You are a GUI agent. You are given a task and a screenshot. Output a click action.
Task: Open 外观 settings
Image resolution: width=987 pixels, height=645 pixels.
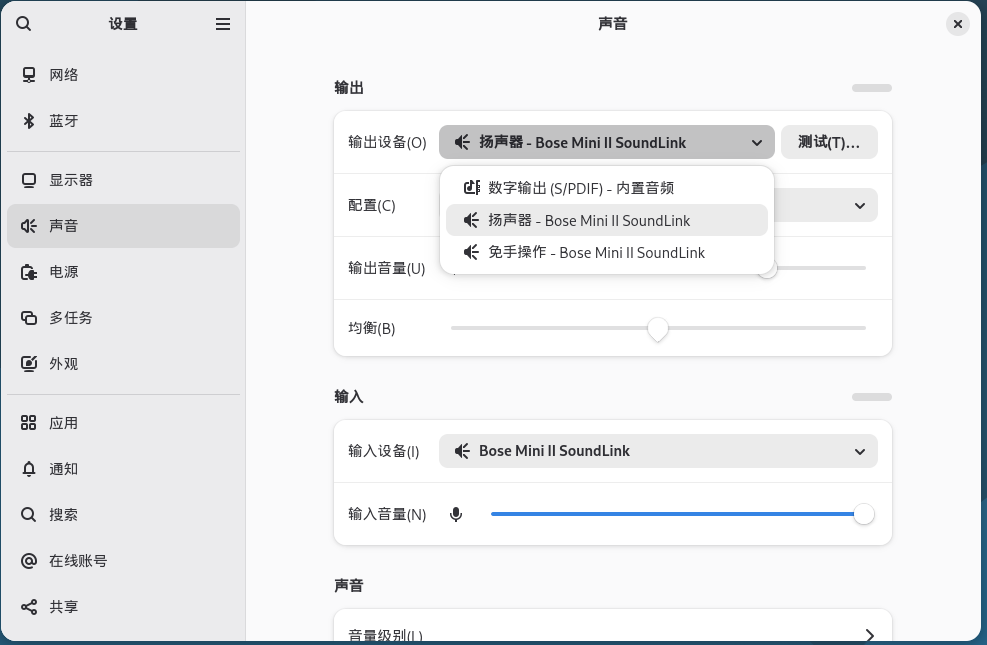[123, 364]
